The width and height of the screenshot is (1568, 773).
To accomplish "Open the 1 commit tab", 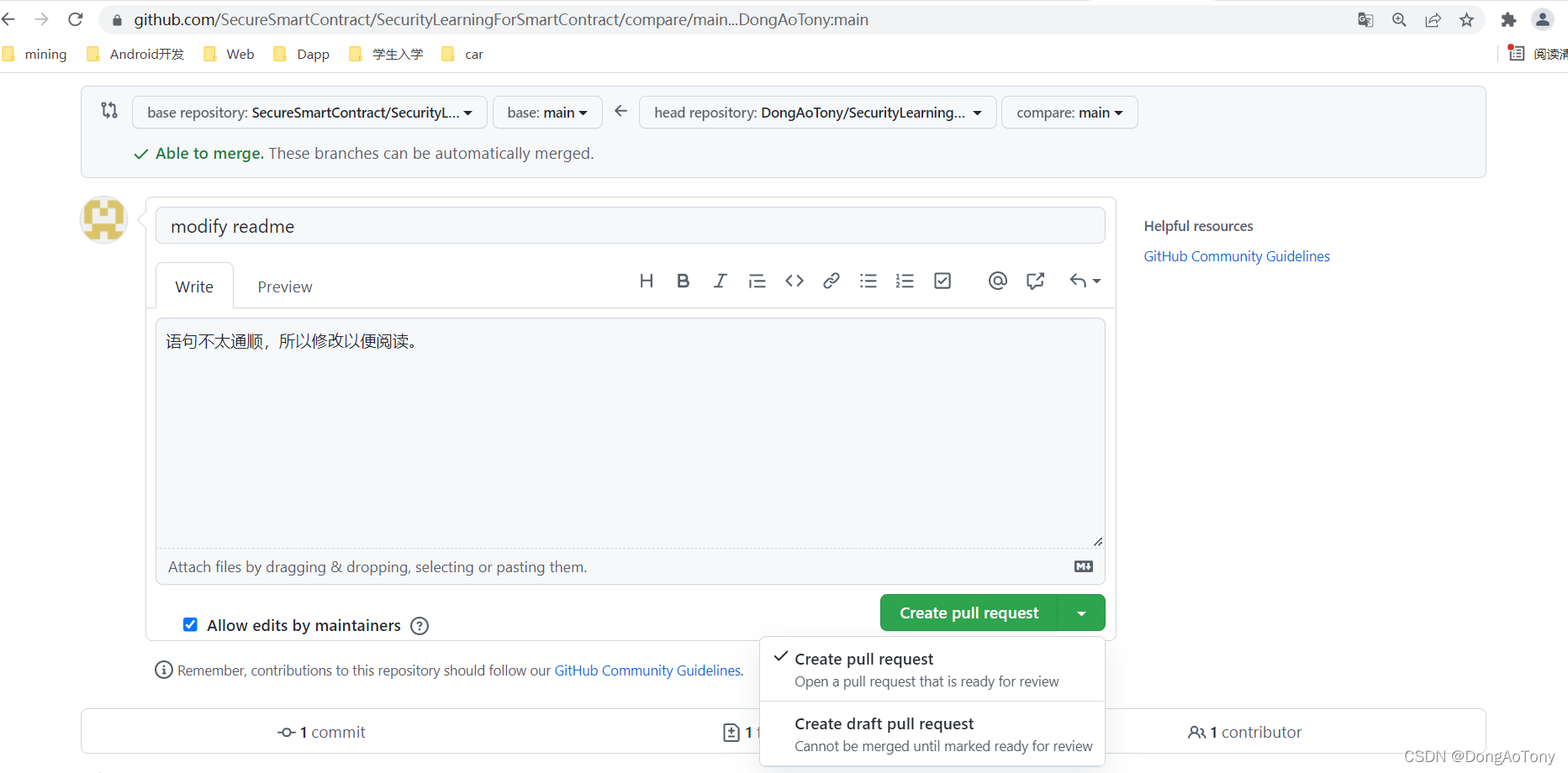I will coord(322,732).
